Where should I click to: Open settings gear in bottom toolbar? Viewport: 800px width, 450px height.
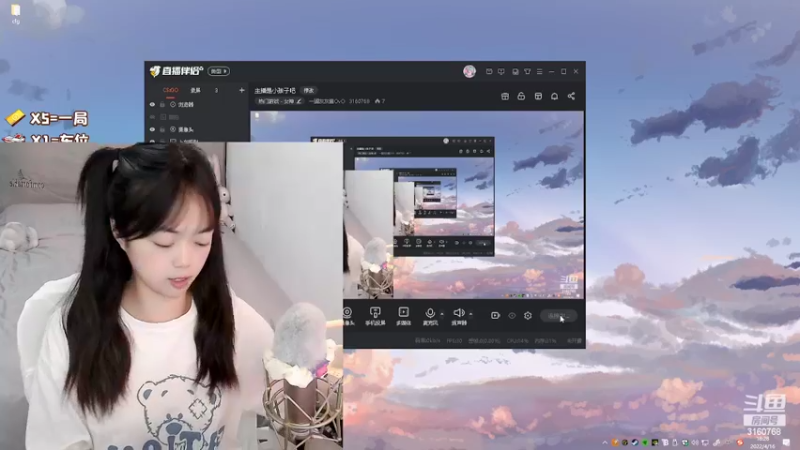[528, 316]
